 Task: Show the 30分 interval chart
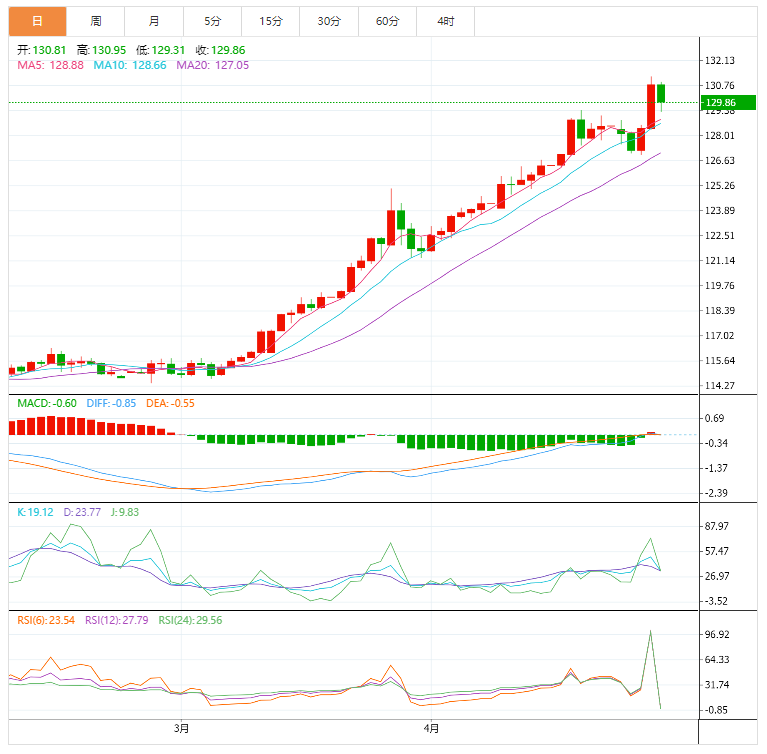[x=328, y=21]
